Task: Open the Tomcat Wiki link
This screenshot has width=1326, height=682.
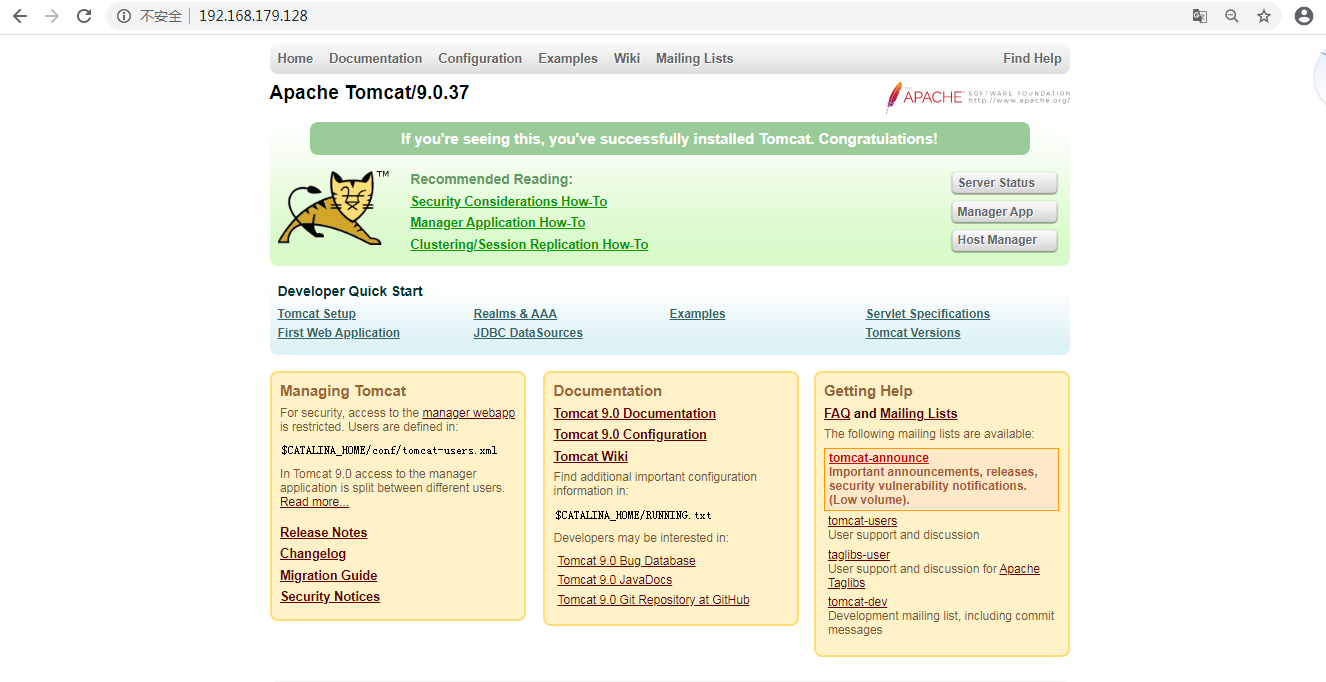Action: (591, 457)
